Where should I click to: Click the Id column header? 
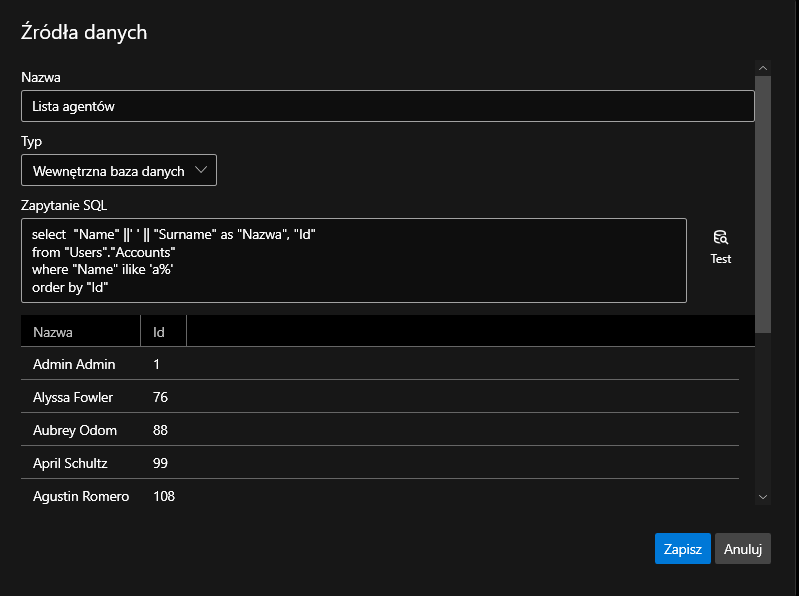[163, 331]
